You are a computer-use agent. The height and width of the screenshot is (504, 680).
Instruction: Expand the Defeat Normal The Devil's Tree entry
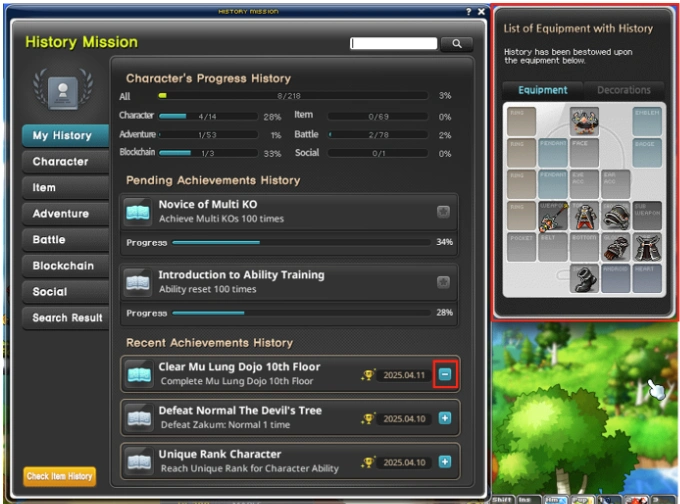coord(445,418)
